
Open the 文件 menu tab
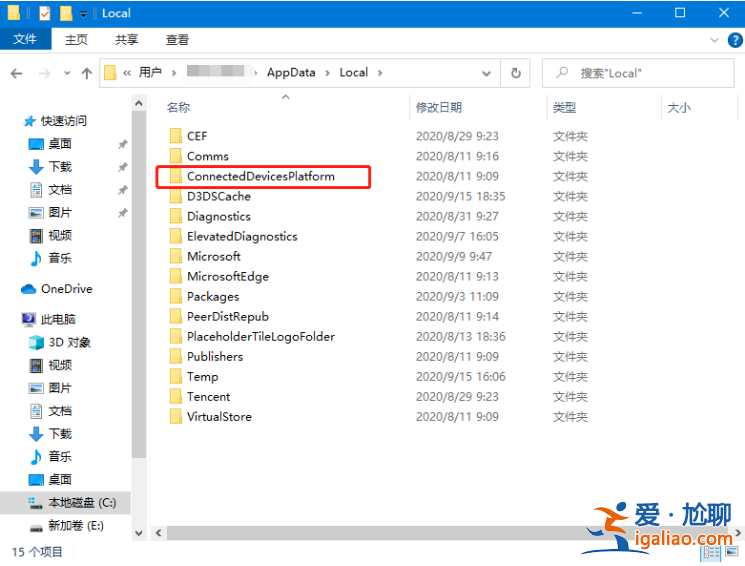(25, 39)
